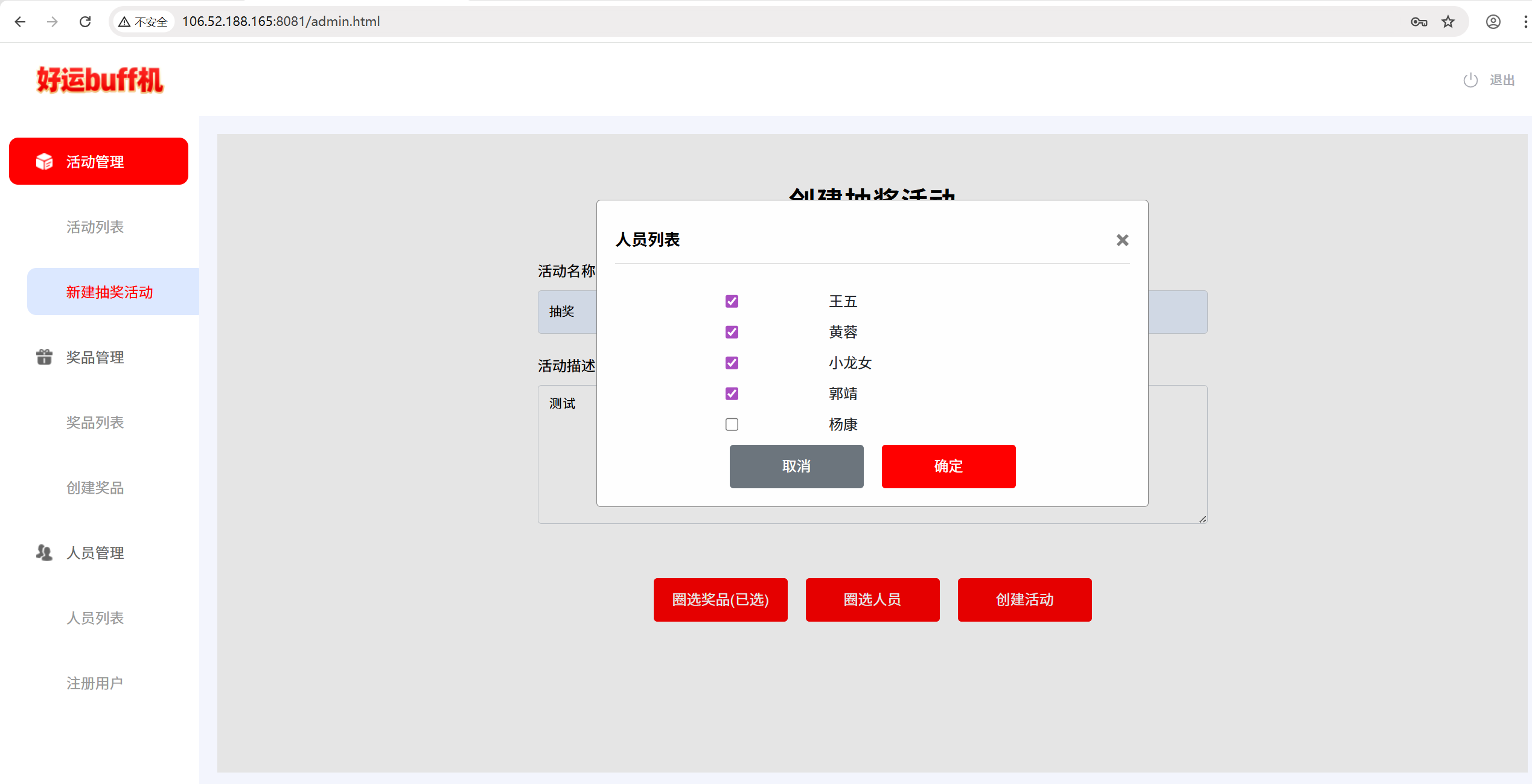
Task: Click the browser address bar URL
Action: pos(281,22)
